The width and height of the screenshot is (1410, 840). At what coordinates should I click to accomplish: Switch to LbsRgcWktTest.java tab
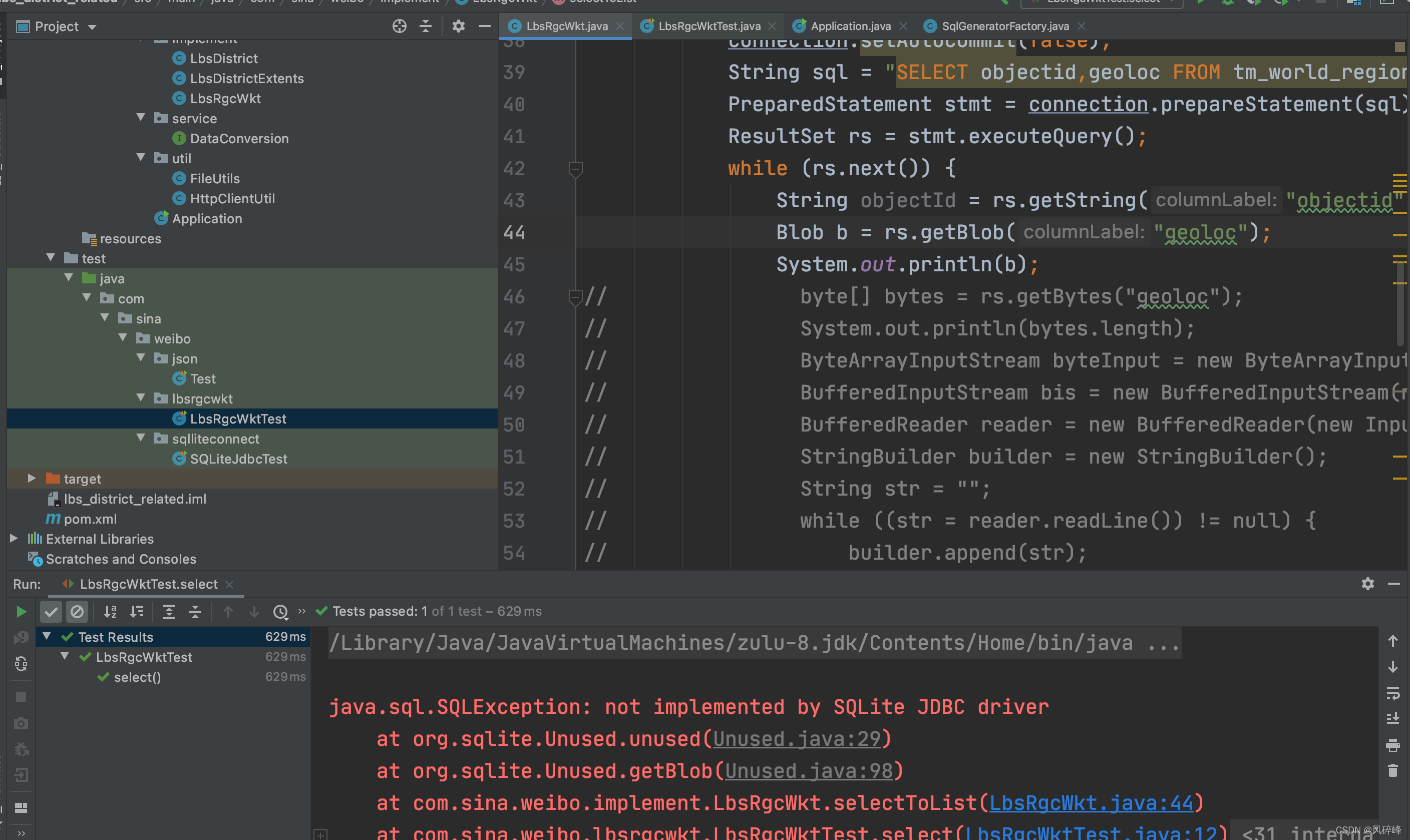709,26
